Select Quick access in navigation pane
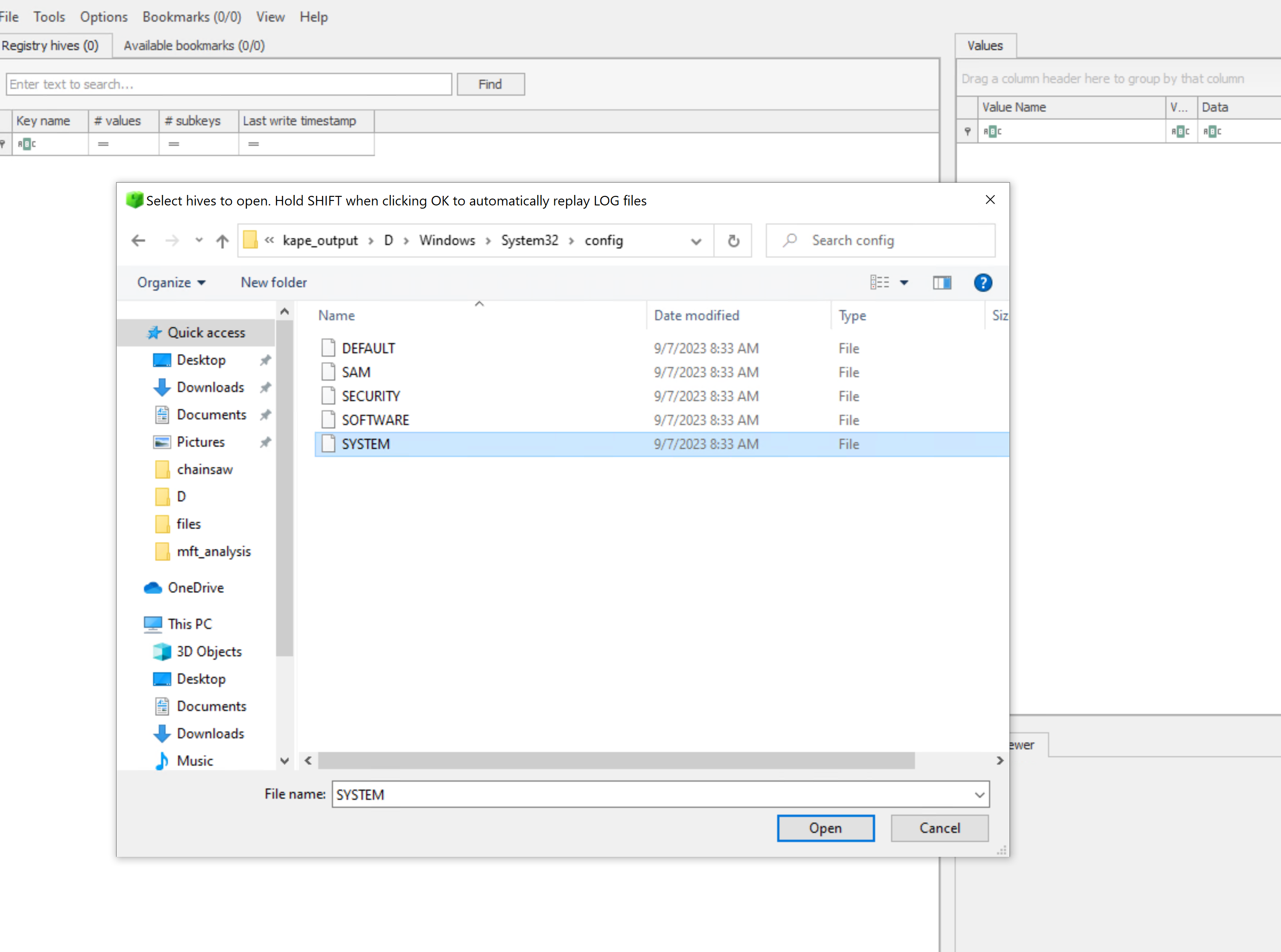Screen dimensions: 1281x952 tap(196, 333)
